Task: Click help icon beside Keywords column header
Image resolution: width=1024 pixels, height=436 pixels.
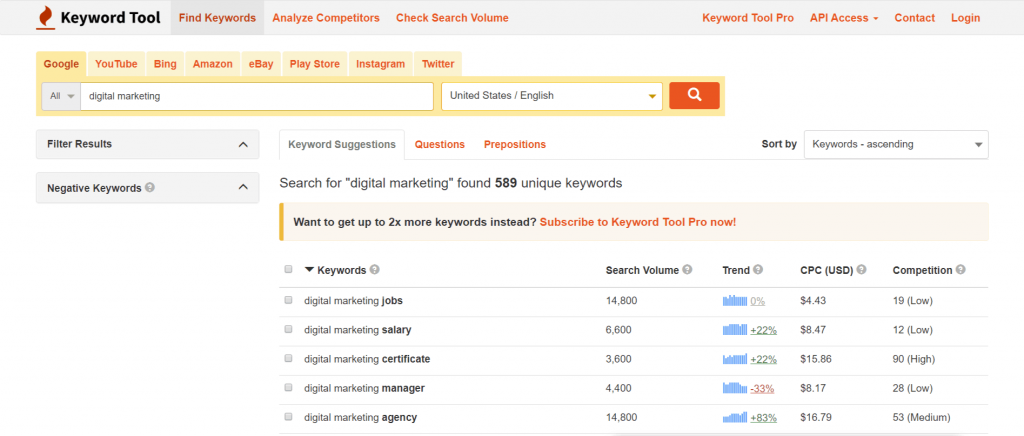Action: pos(374,270)
